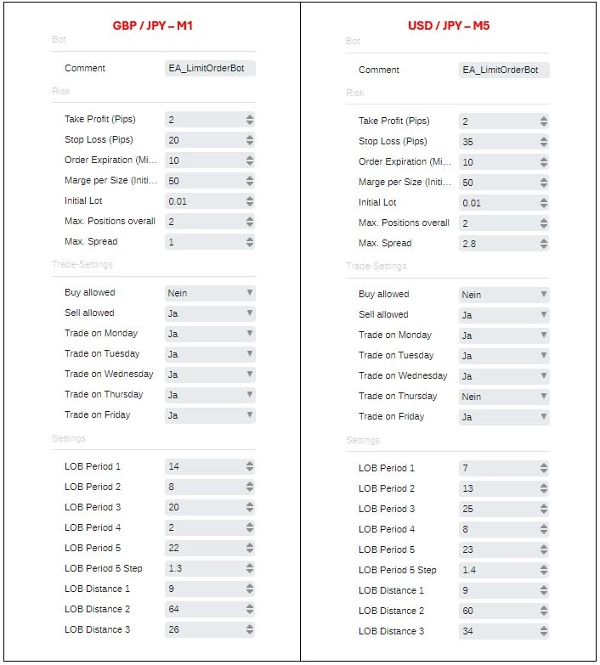This screenshot has height=665, width=600.
Task: Click LOB Period 1 stepper in GBP/JPY panel
Action: pos(249,467)
